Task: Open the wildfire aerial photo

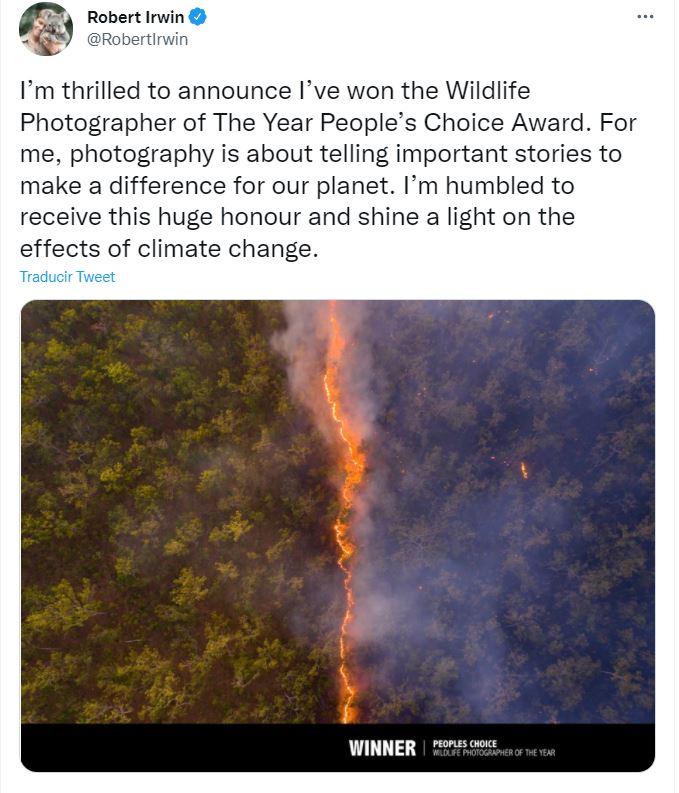Action: 337,510
